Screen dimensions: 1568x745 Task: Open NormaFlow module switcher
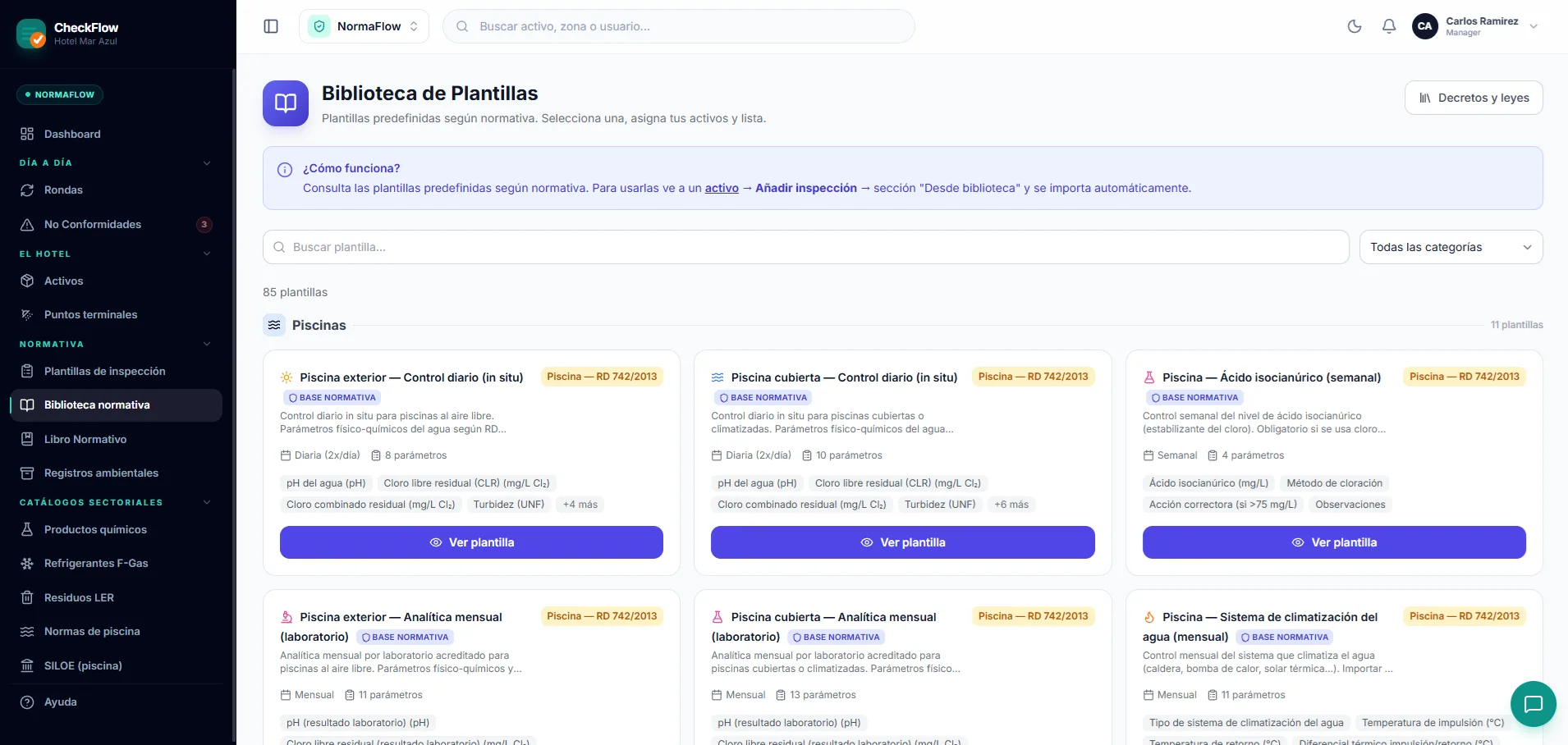(x=364, y=26)
